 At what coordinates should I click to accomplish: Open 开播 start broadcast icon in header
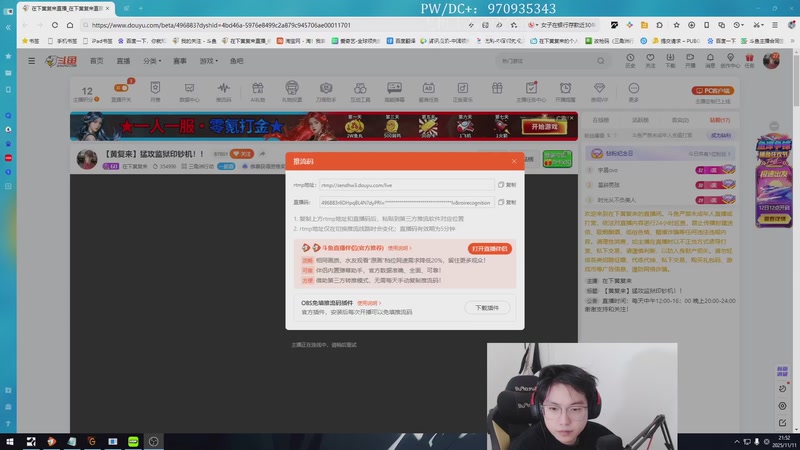pos(690,61)
